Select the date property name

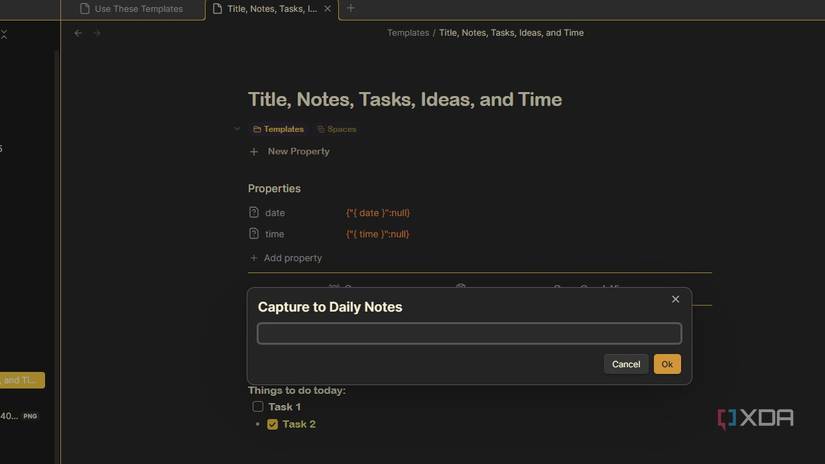point(275,213)
